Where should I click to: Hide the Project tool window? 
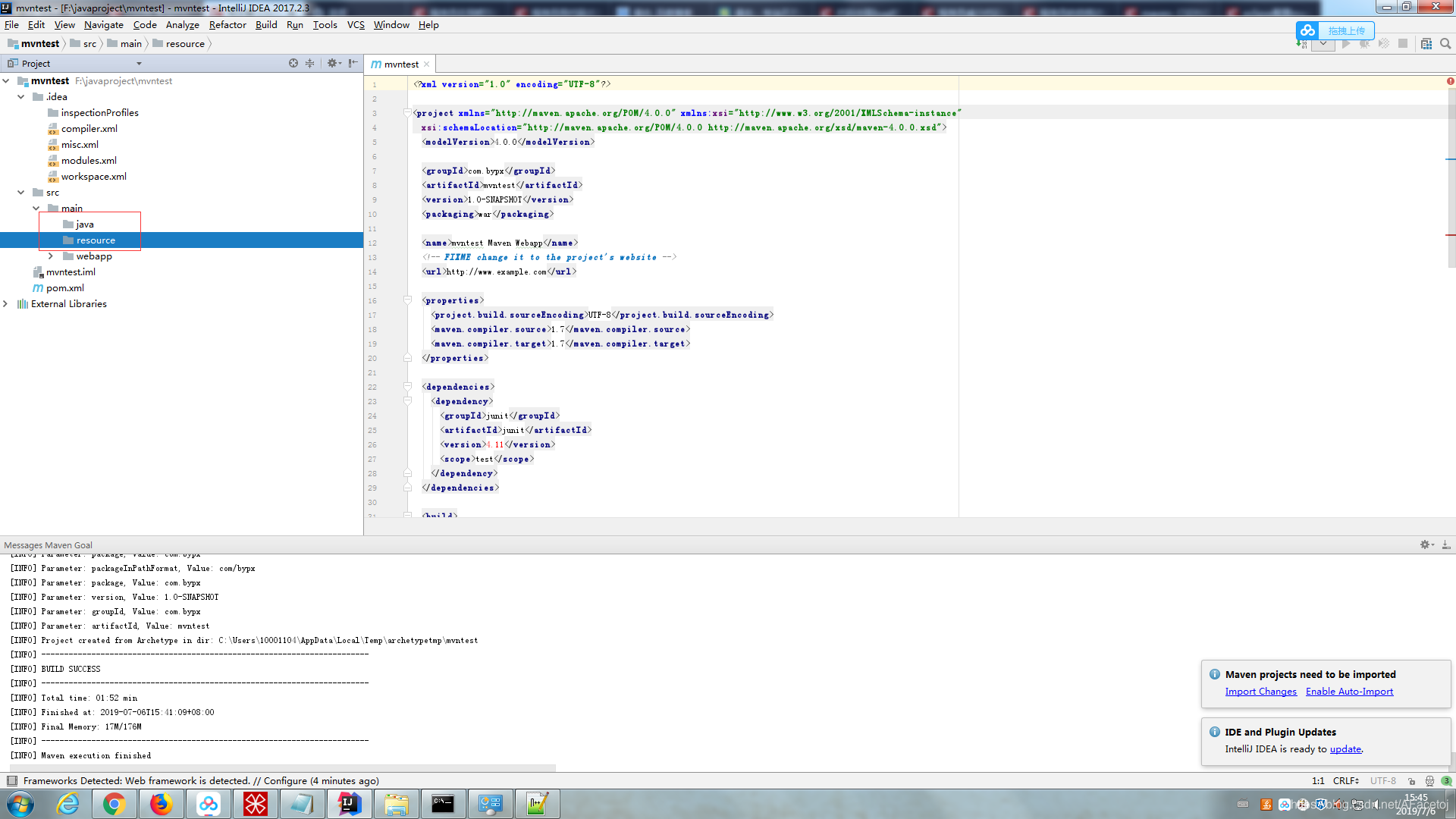pos(353,64)
